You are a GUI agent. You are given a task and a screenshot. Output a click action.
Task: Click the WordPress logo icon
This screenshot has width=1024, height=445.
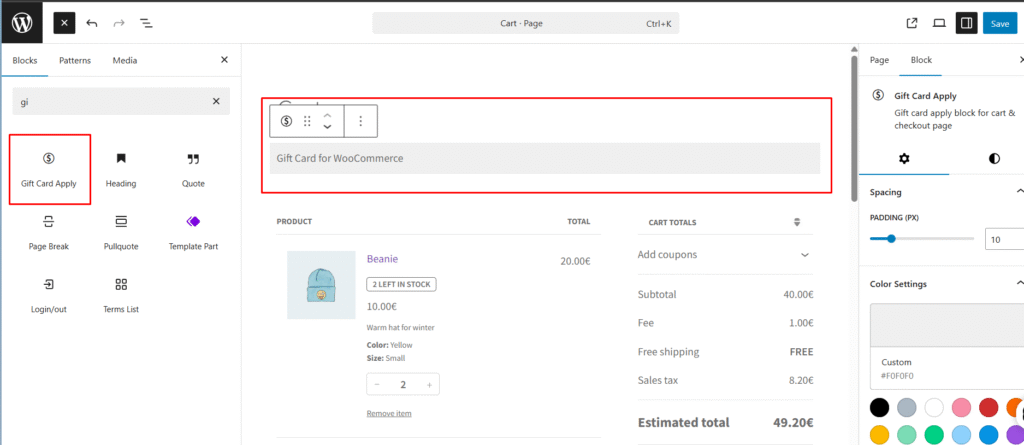coord(21,22)
